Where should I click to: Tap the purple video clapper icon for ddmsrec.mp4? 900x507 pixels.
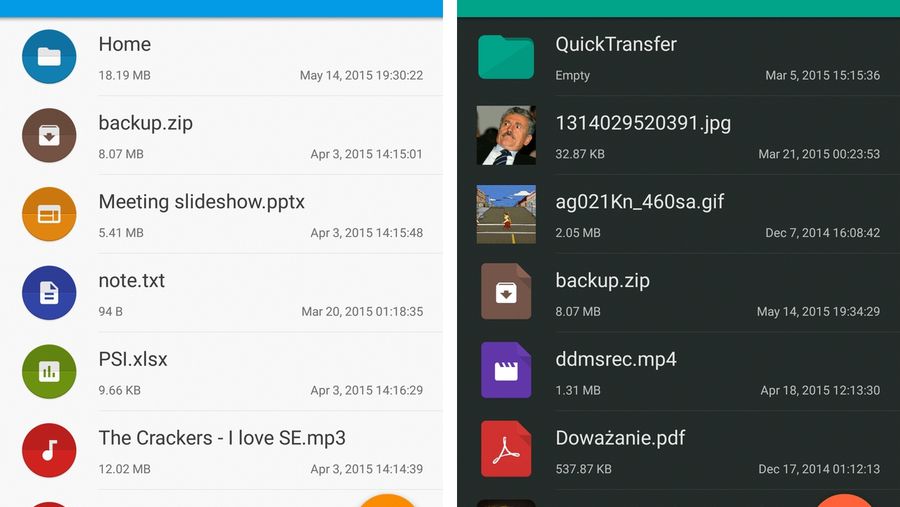[x=506, y=370]
